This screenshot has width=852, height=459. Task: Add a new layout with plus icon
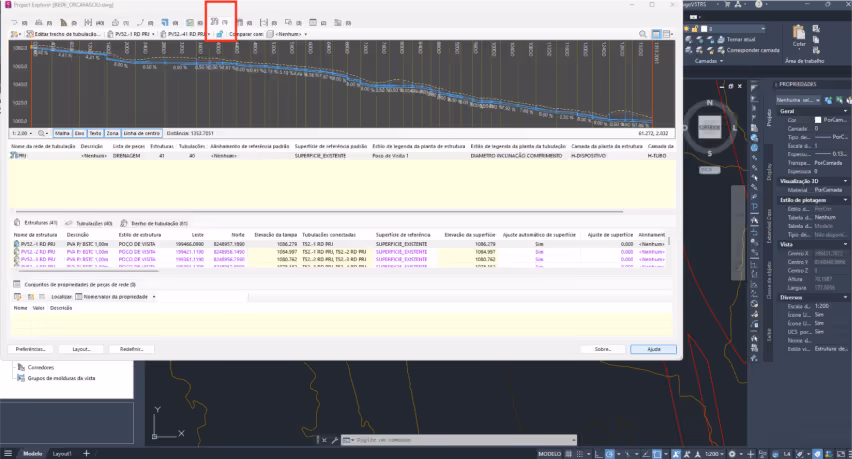pos(86,453)
